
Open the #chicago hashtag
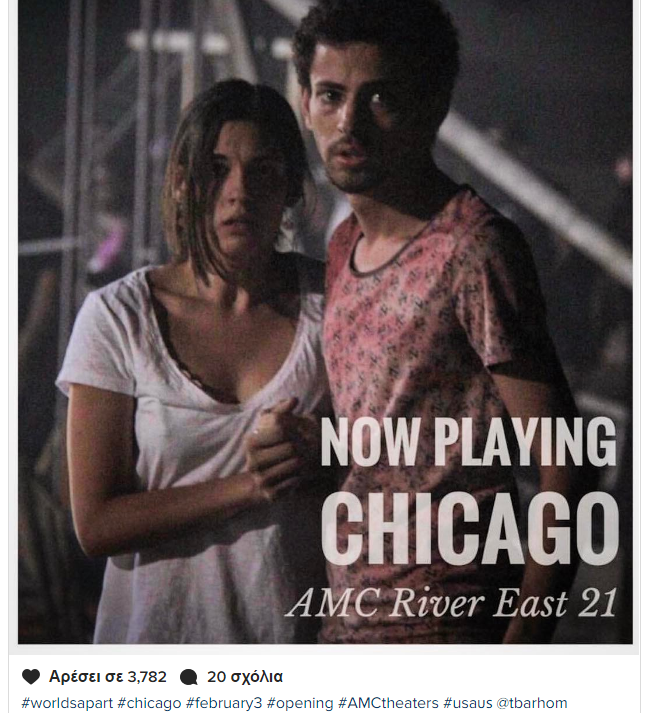[149, 703]
